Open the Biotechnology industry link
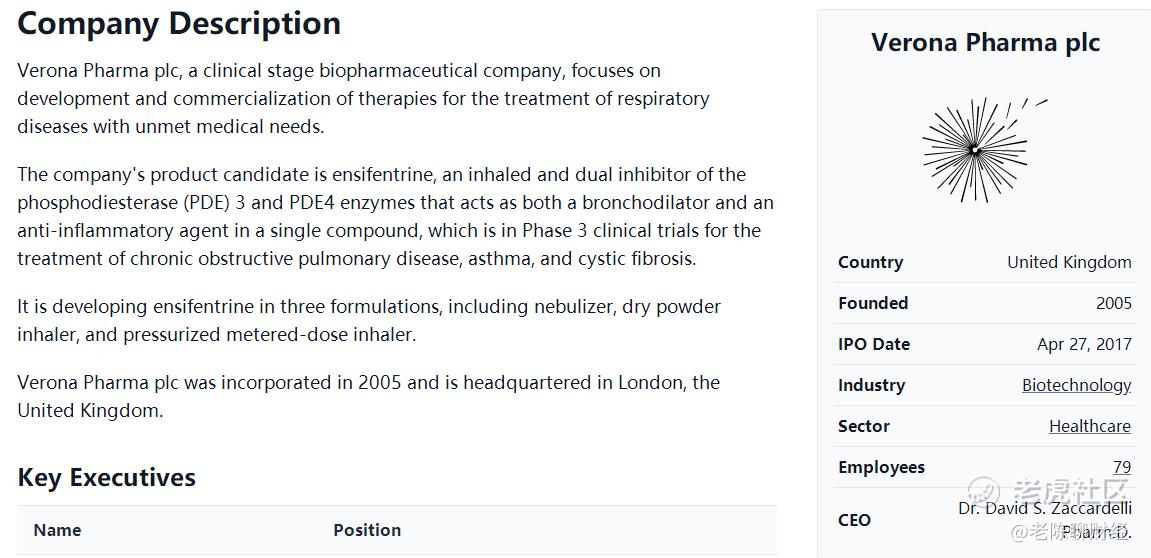 coord(1076,385)
